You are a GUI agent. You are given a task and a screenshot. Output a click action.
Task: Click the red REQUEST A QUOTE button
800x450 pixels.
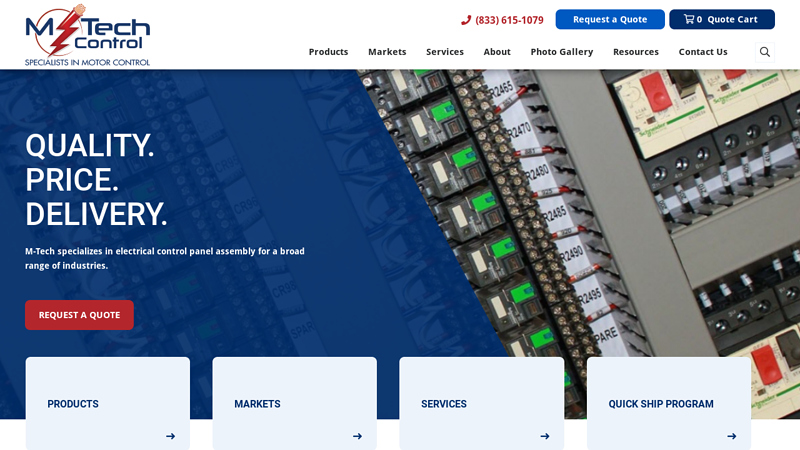(x=79, y=315)
